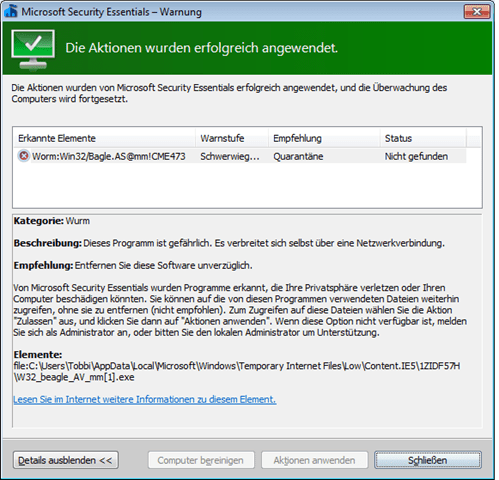Click the green monitor checkmark status icon
Image resolution: width=499 pixels, height=480 pixels.
click(x=33, y=49)
